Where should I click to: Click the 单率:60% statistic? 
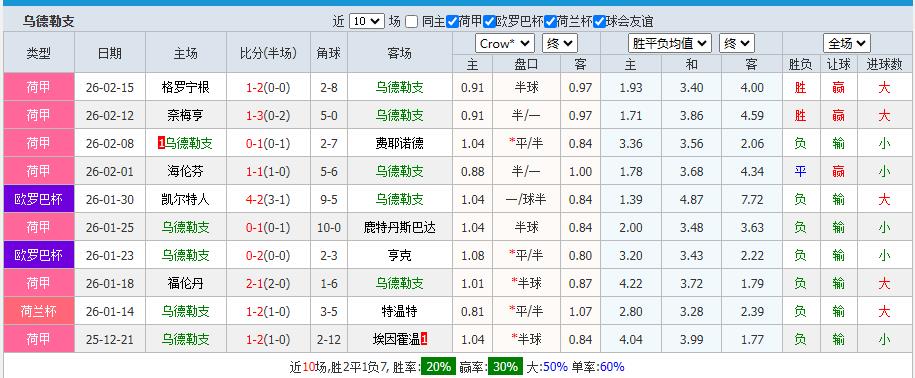[x=598, y=366]
